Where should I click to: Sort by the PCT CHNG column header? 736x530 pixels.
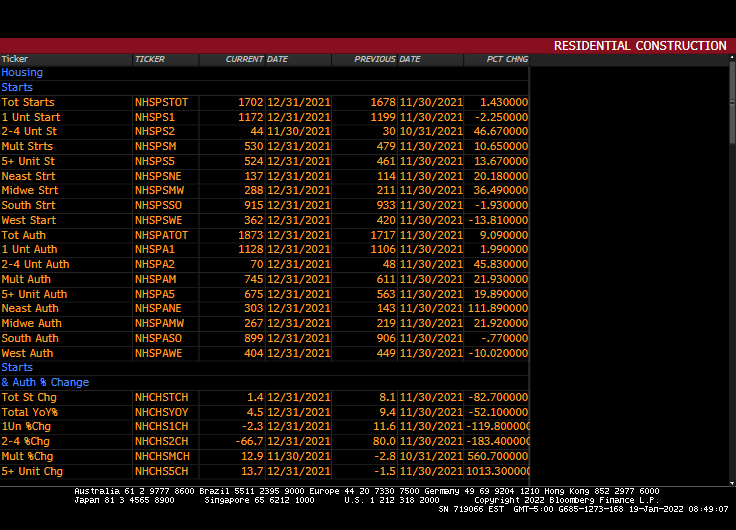[507, 59]
